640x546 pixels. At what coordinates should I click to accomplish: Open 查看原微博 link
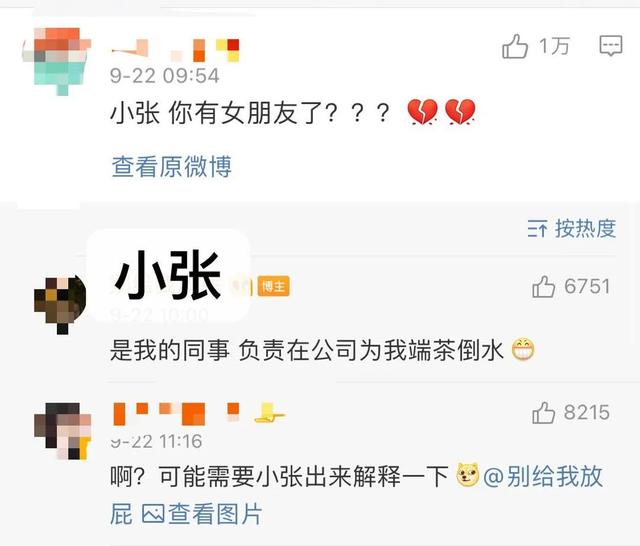(x=171, y=166)
